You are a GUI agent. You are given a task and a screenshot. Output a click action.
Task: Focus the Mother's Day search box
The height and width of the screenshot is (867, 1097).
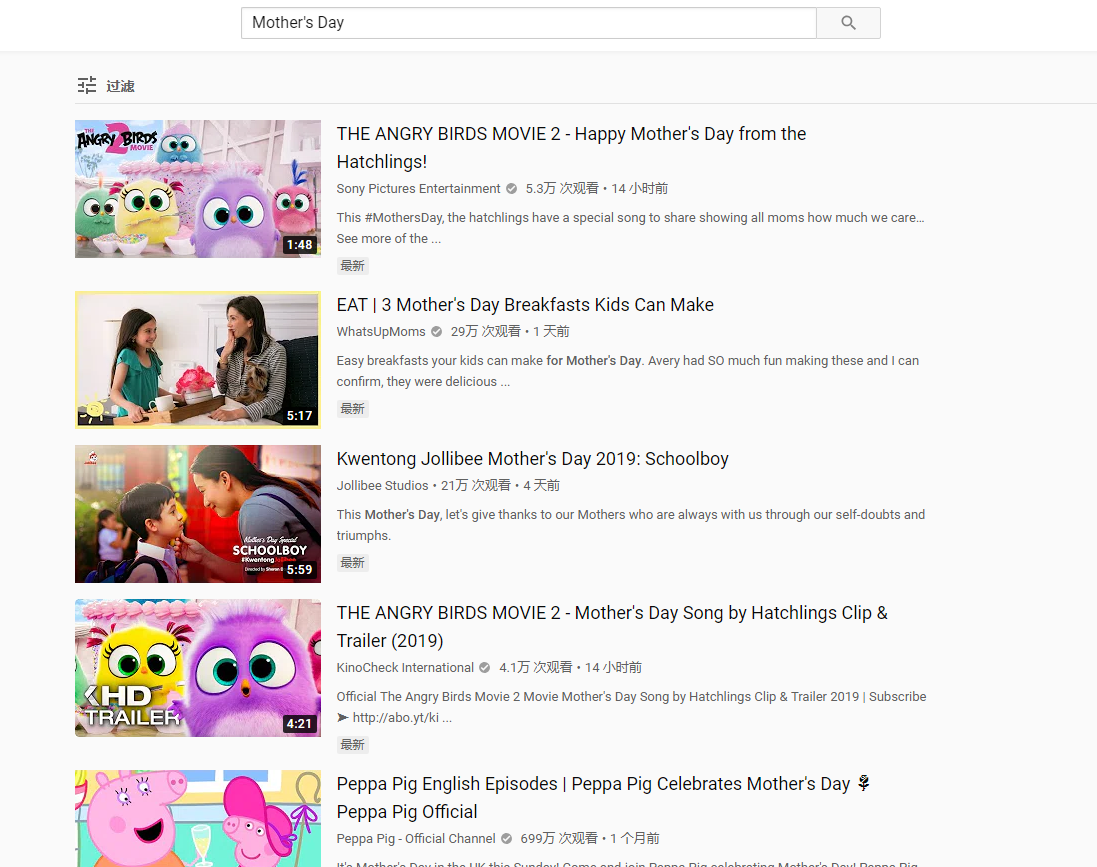click(x=528, y=23)
